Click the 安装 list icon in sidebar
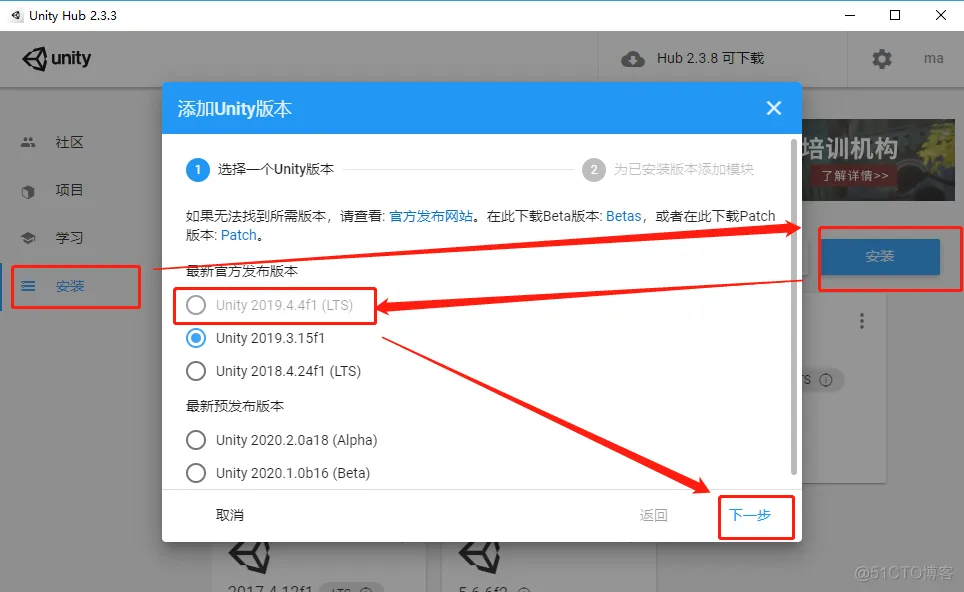Screen dimensions: 964x592 28,286
